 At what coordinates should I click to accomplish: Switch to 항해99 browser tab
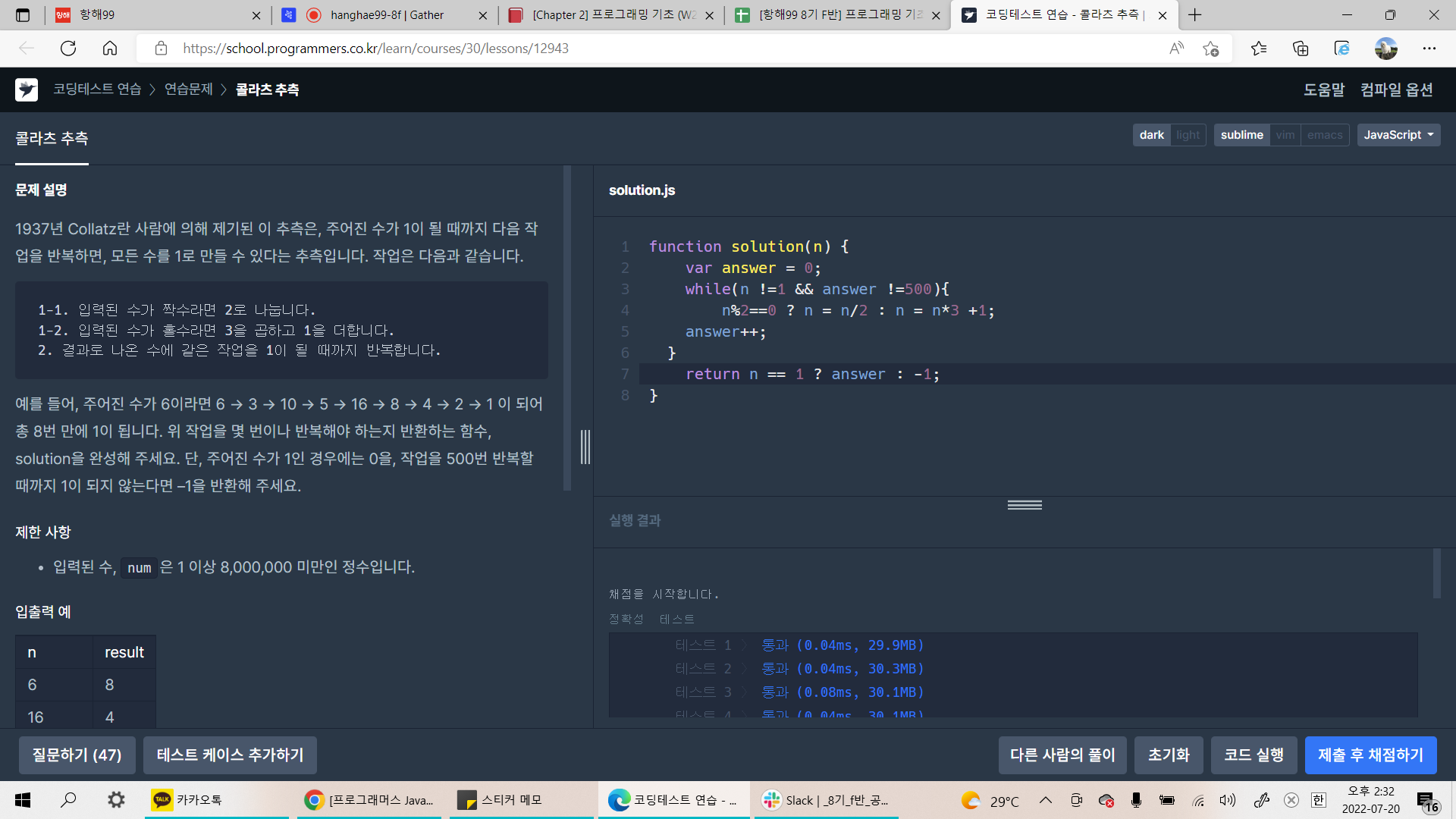pyautogui.click(x=152, y=15)
